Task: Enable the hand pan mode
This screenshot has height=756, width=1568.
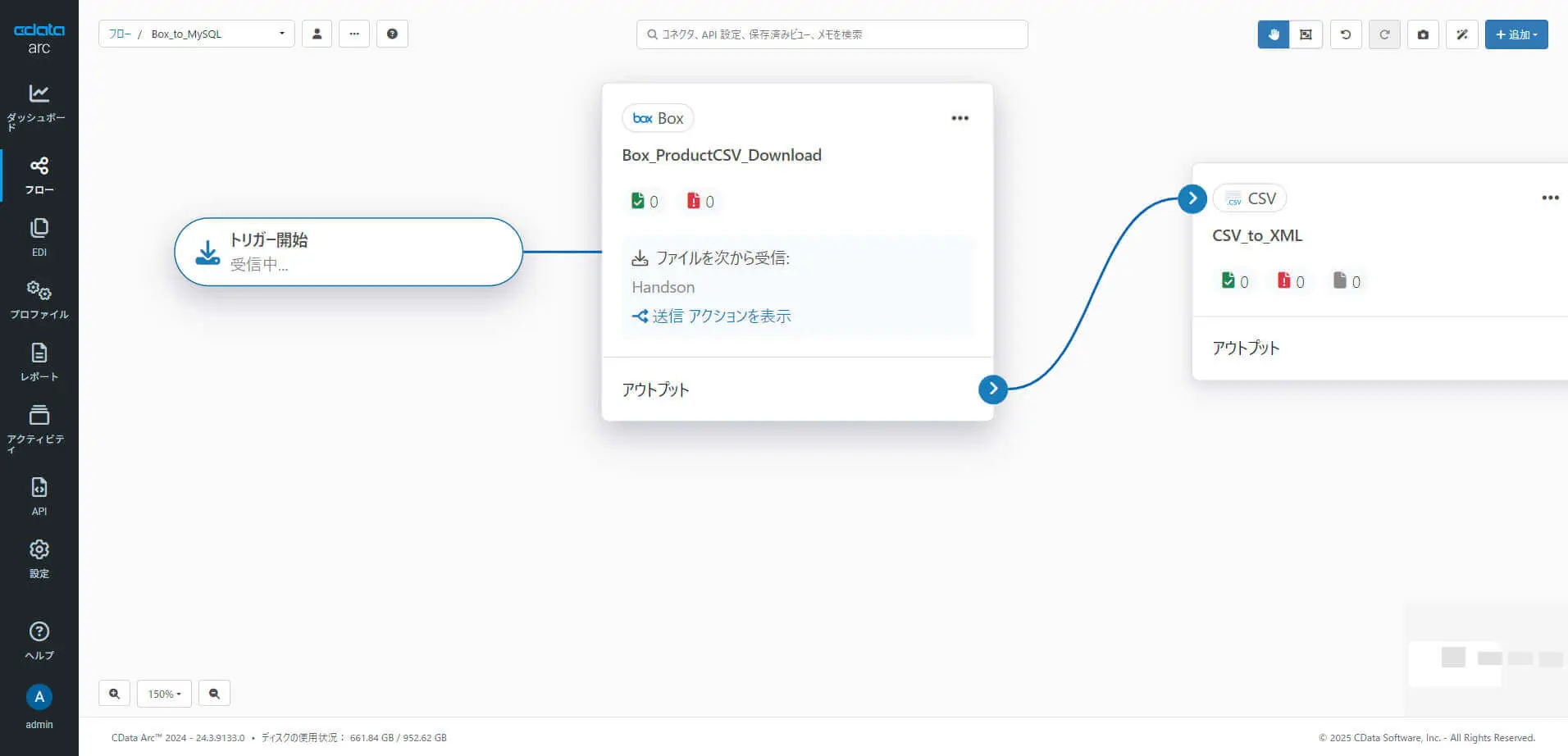Action: (1274, 34)
